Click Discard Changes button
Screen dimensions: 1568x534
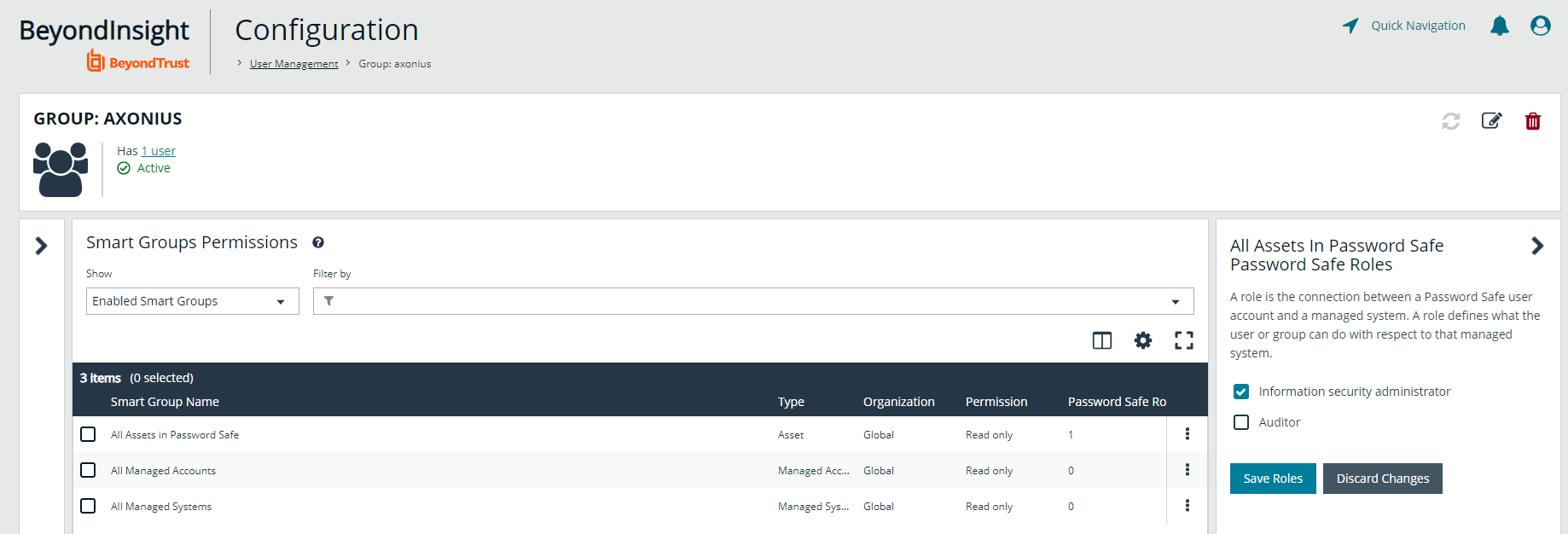(x=1383, y=479)
